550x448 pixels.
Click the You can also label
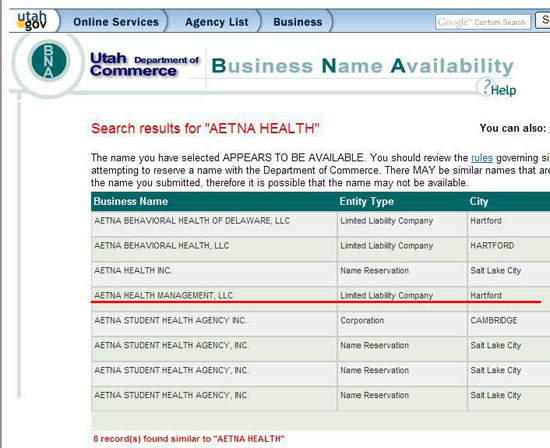(513, 128)
